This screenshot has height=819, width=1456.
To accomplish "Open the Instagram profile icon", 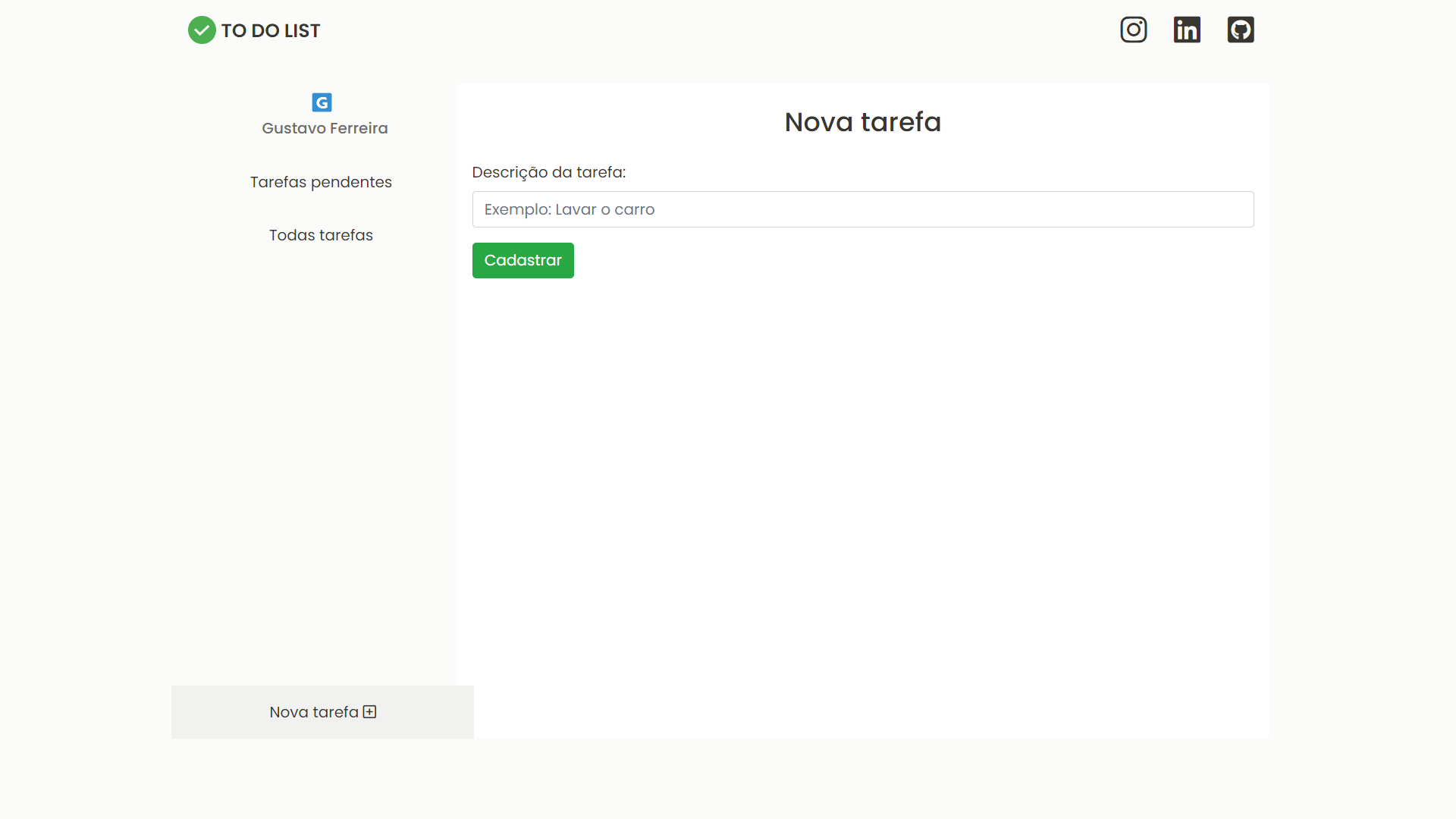I will pyautogui.click(x=1134, y=30).
